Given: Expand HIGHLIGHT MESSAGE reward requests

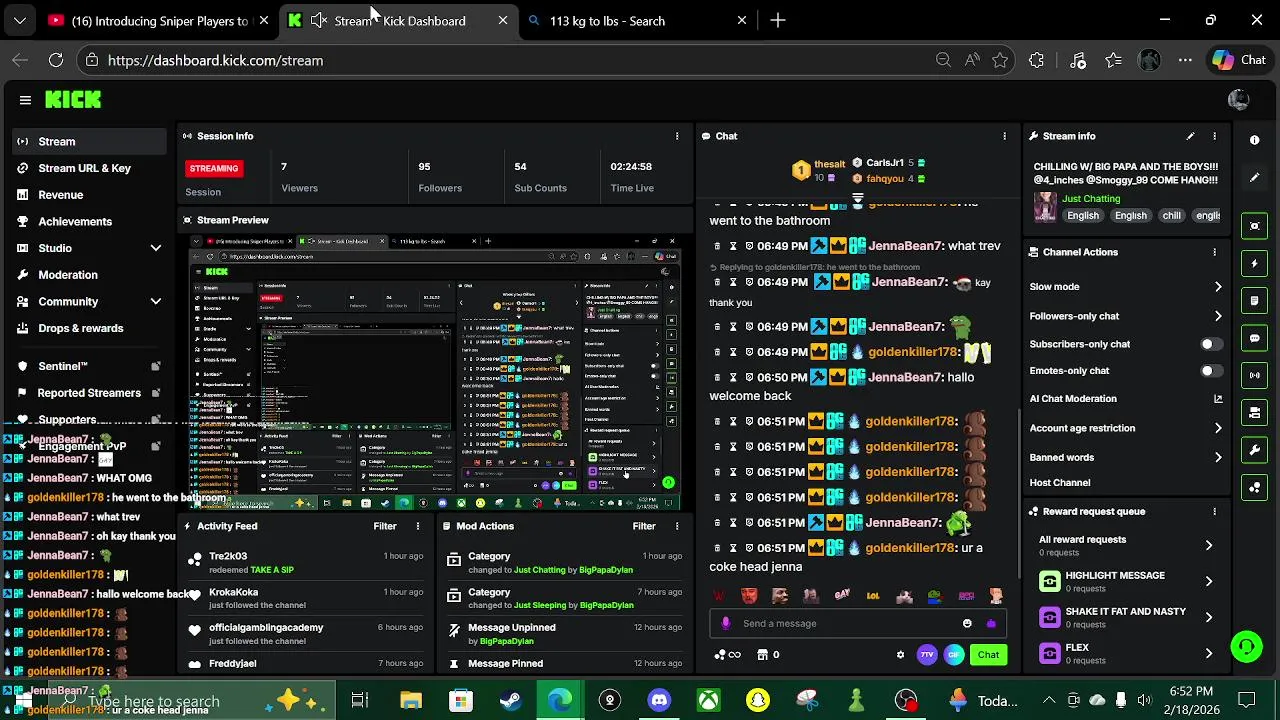Looking at the screenshot, I should click(1209, 581).
